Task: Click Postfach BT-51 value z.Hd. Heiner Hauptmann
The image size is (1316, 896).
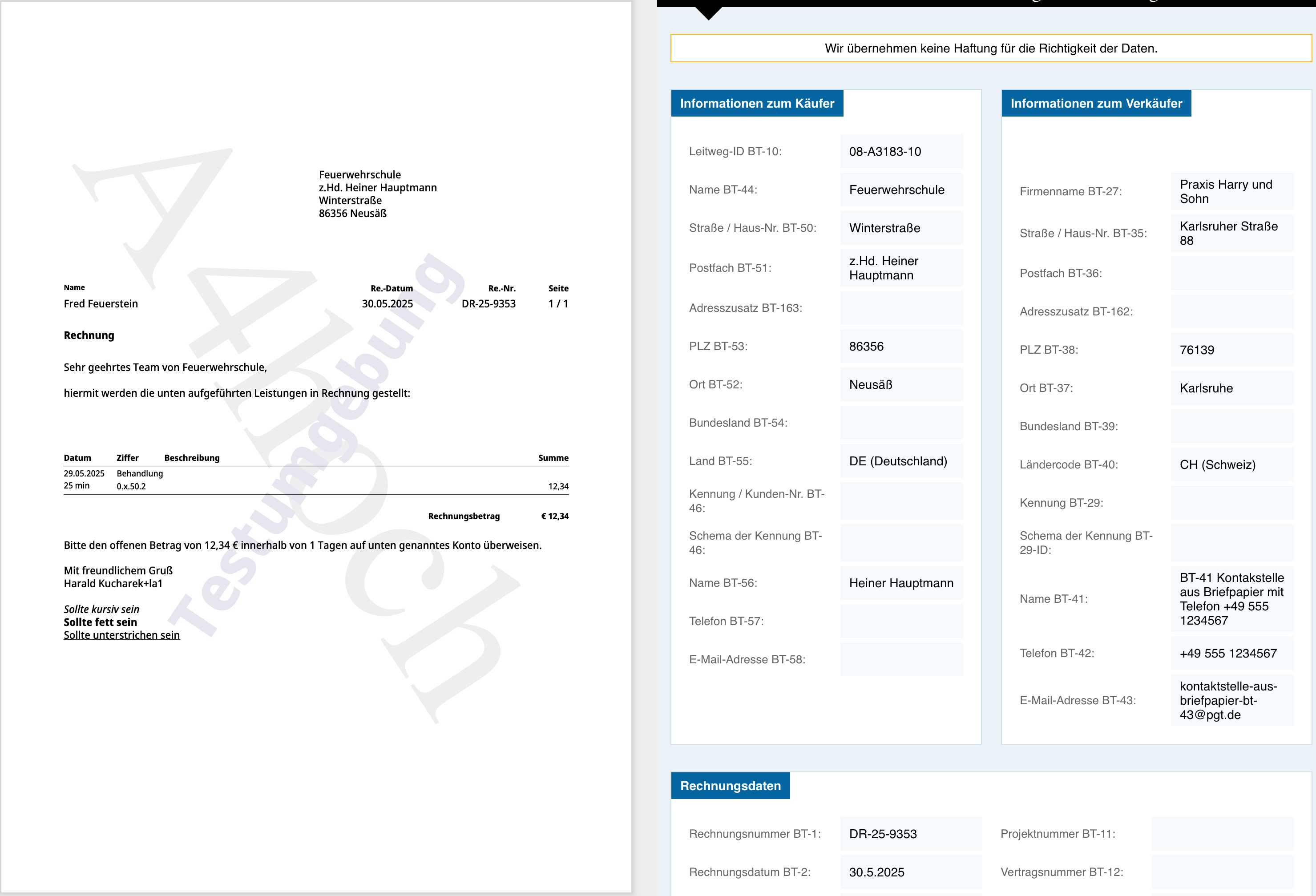Action: 901,268
